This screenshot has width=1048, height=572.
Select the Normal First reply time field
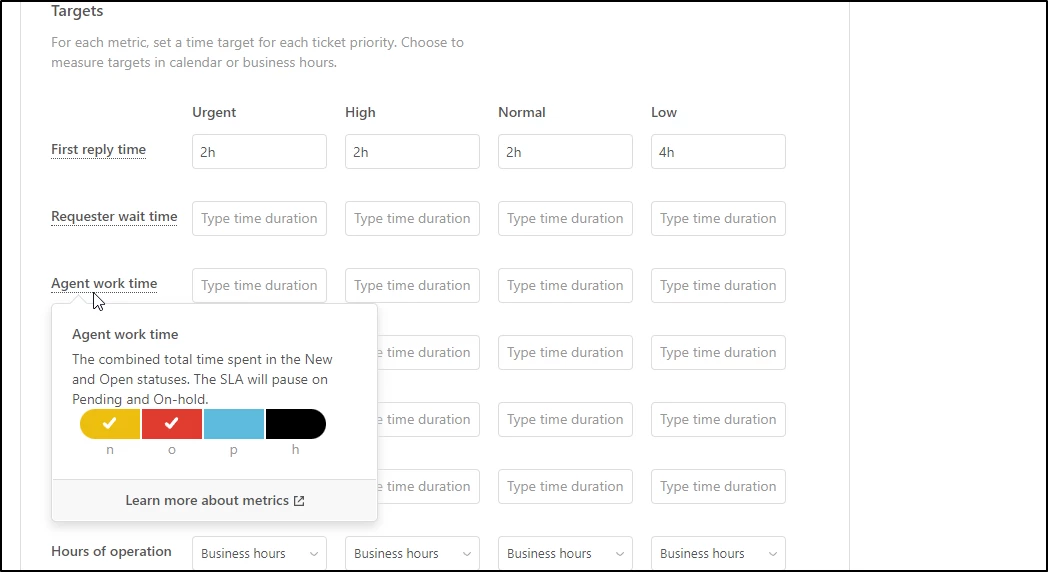pyautogui.click(x=565, y=152)
